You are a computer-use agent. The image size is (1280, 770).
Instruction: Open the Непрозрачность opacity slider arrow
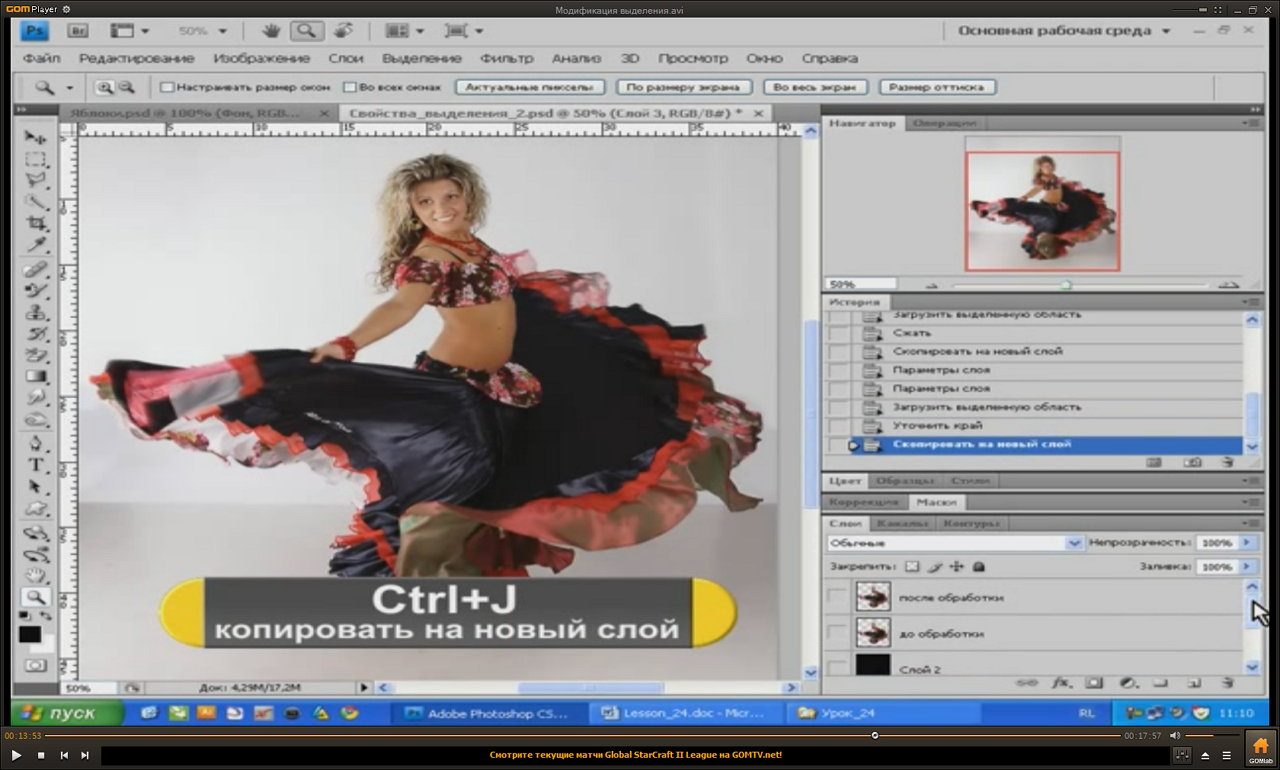click(x=1246, y=542)
